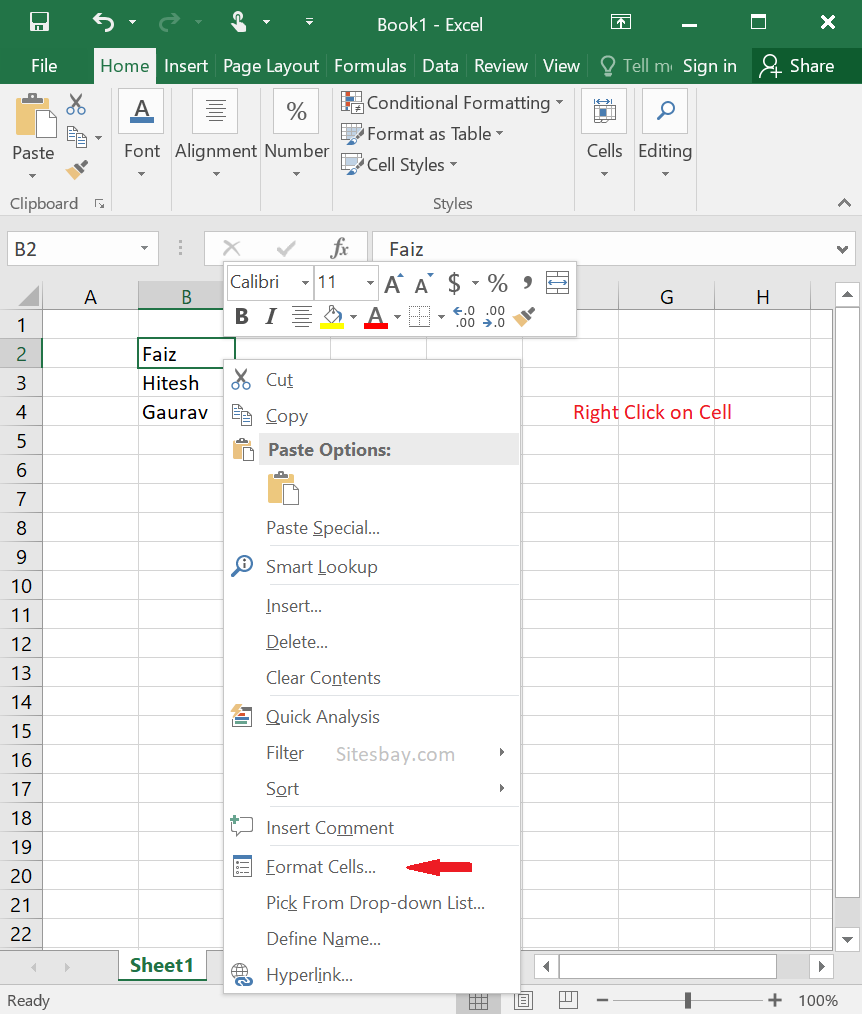Switch to the Insert tab
862x1014 pixels.
tap(186, 66)
